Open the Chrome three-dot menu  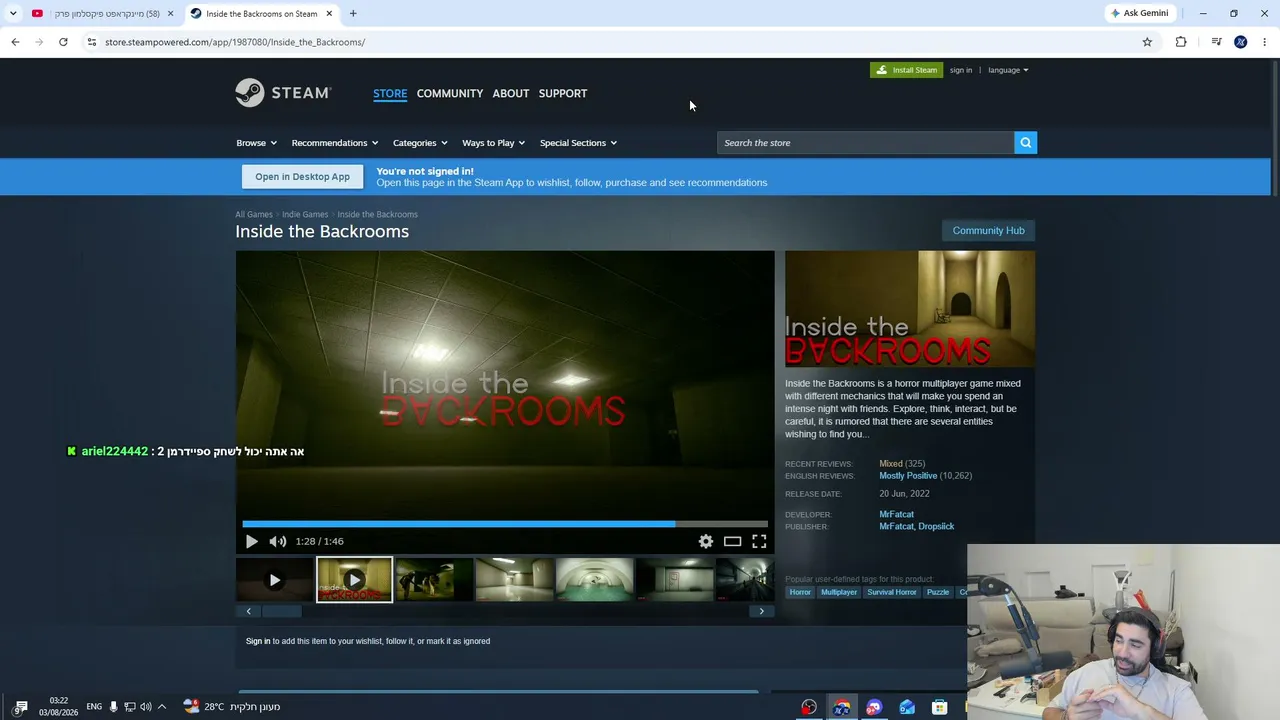(1265, 42)
